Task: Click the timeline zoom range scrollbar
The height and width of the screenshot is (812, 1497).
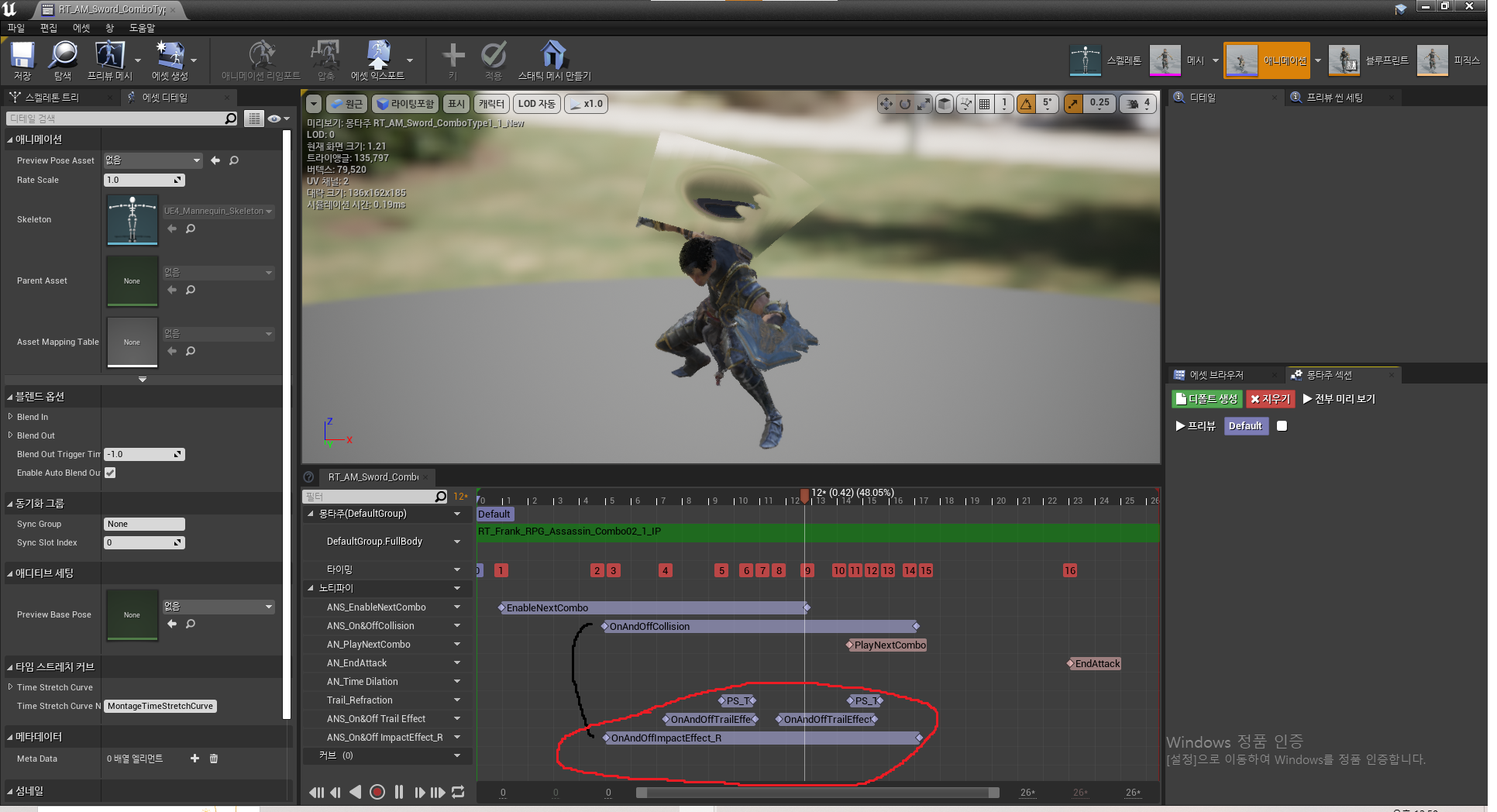Action: (817, 793)
